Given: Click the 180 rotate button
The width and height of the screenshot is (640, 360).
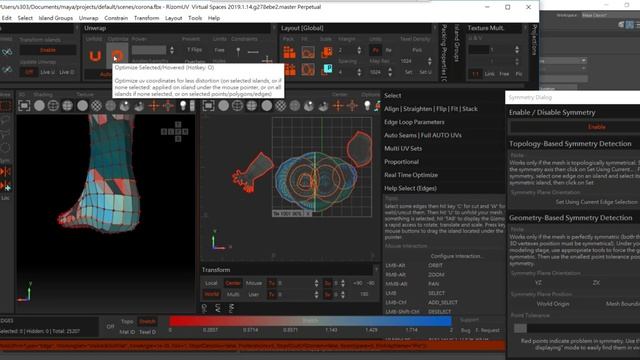Looking at the screenshot, I should pyautogui.click(x=364, y=294).
